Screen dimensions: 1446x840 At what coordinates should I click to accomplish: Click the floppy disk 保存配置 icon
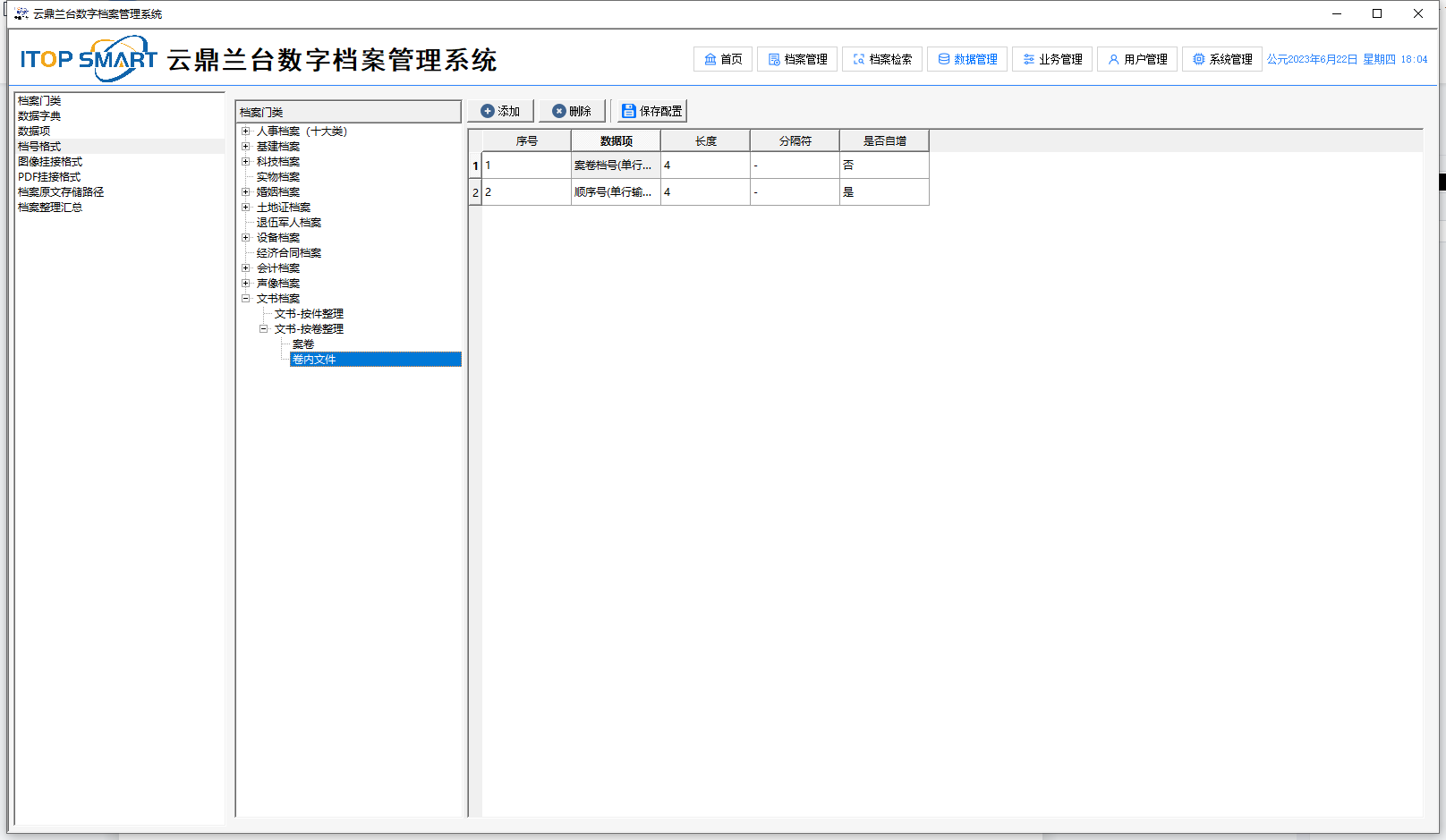[x=629, y=111]
